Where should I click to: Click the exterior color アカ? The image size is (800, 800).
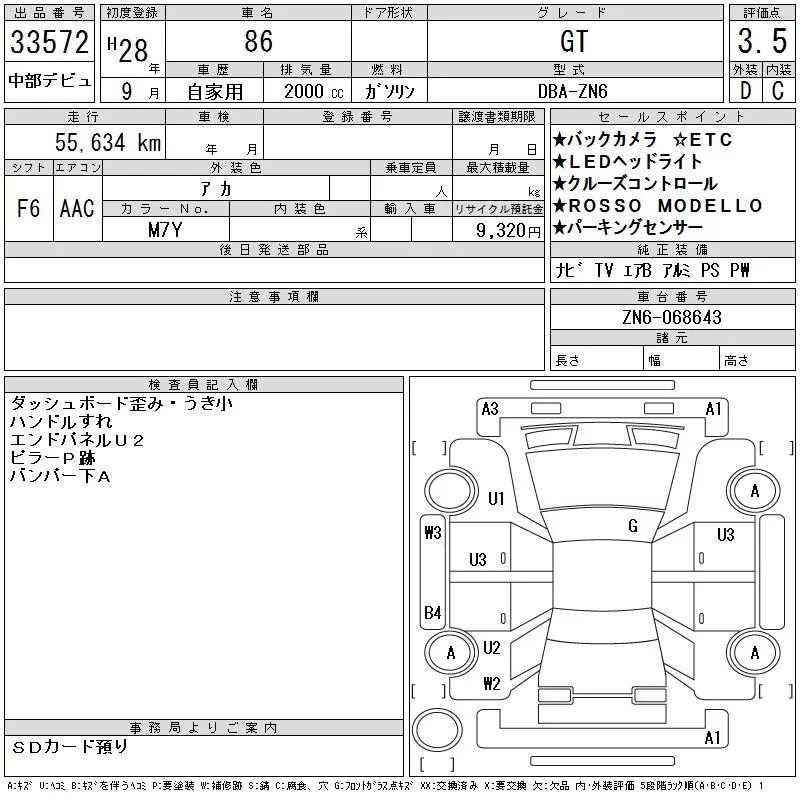coord(216,189)
